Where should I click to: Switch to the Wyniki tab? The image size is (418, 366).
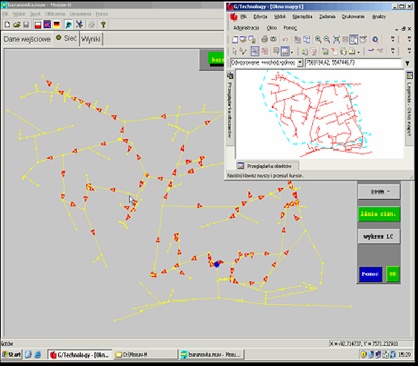point(91,39)
